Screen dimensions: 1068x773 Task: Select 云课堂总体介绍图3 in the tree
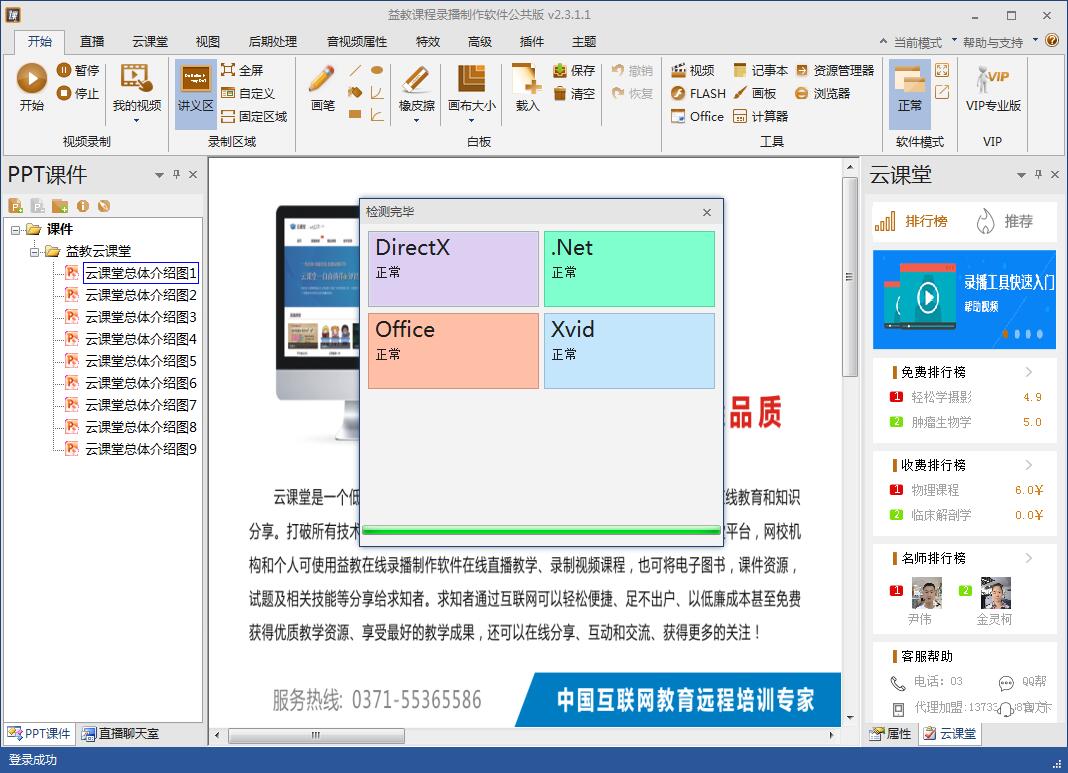[x=141, y=317]
